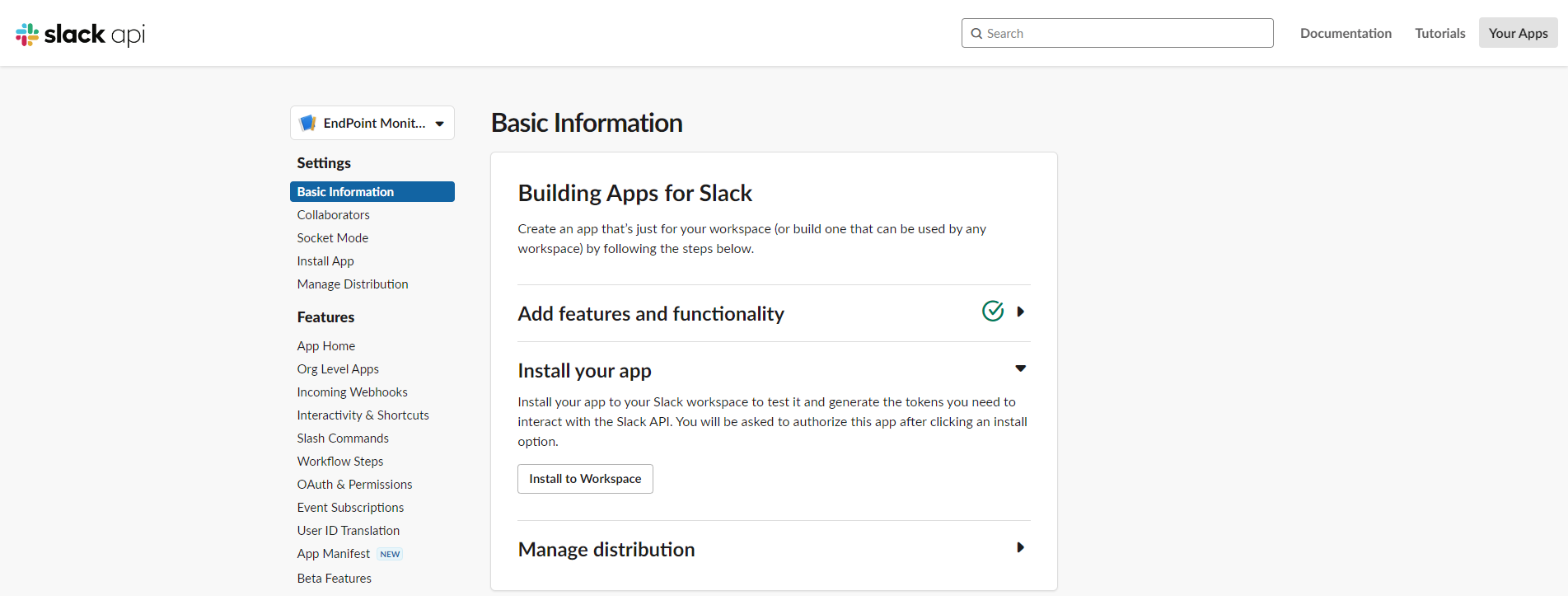This screenshot has height=605, width=1568.
Task: Select Basic Information in the sidebar
Action: tap(372, 191)
